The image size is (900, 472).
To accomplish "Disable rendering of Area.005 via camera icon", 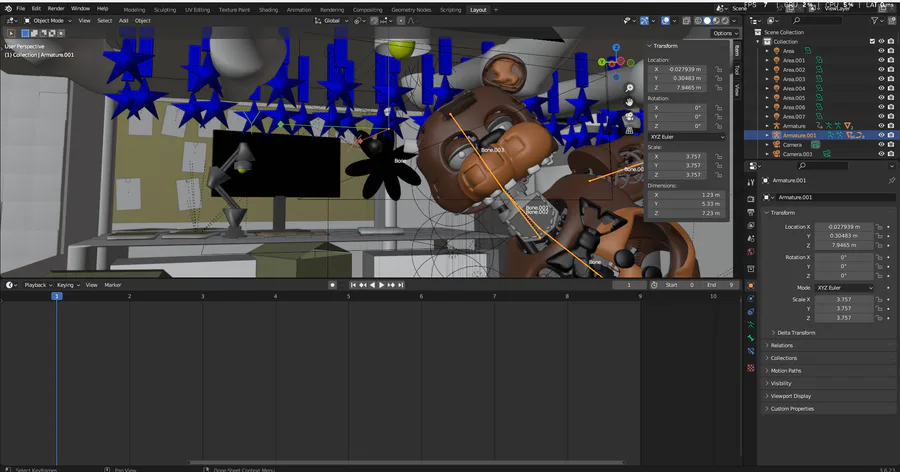I will [890, 98].
